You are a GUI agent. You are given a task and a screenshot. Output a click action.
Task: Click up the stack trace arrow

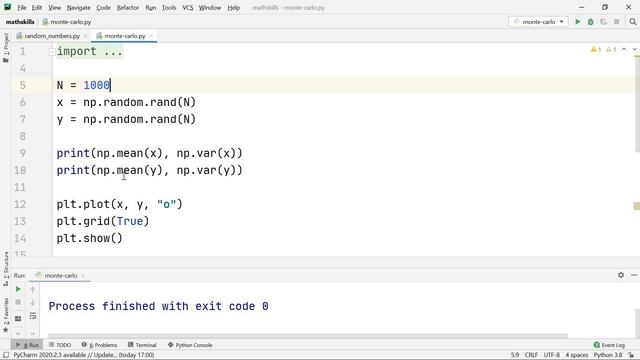33,289
